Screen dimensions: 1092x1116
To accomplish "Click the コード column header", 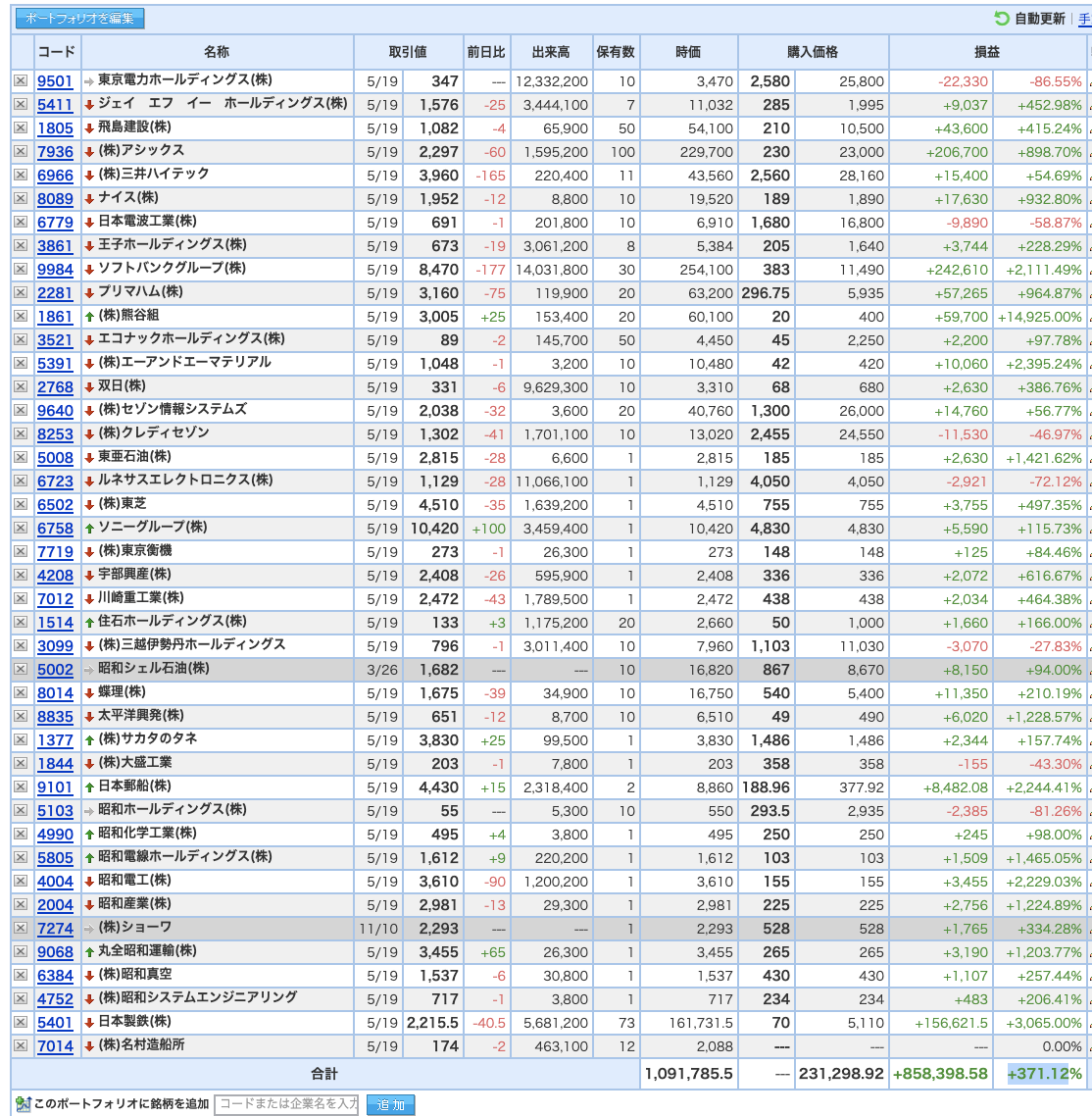I will click(x=57, y=52).
